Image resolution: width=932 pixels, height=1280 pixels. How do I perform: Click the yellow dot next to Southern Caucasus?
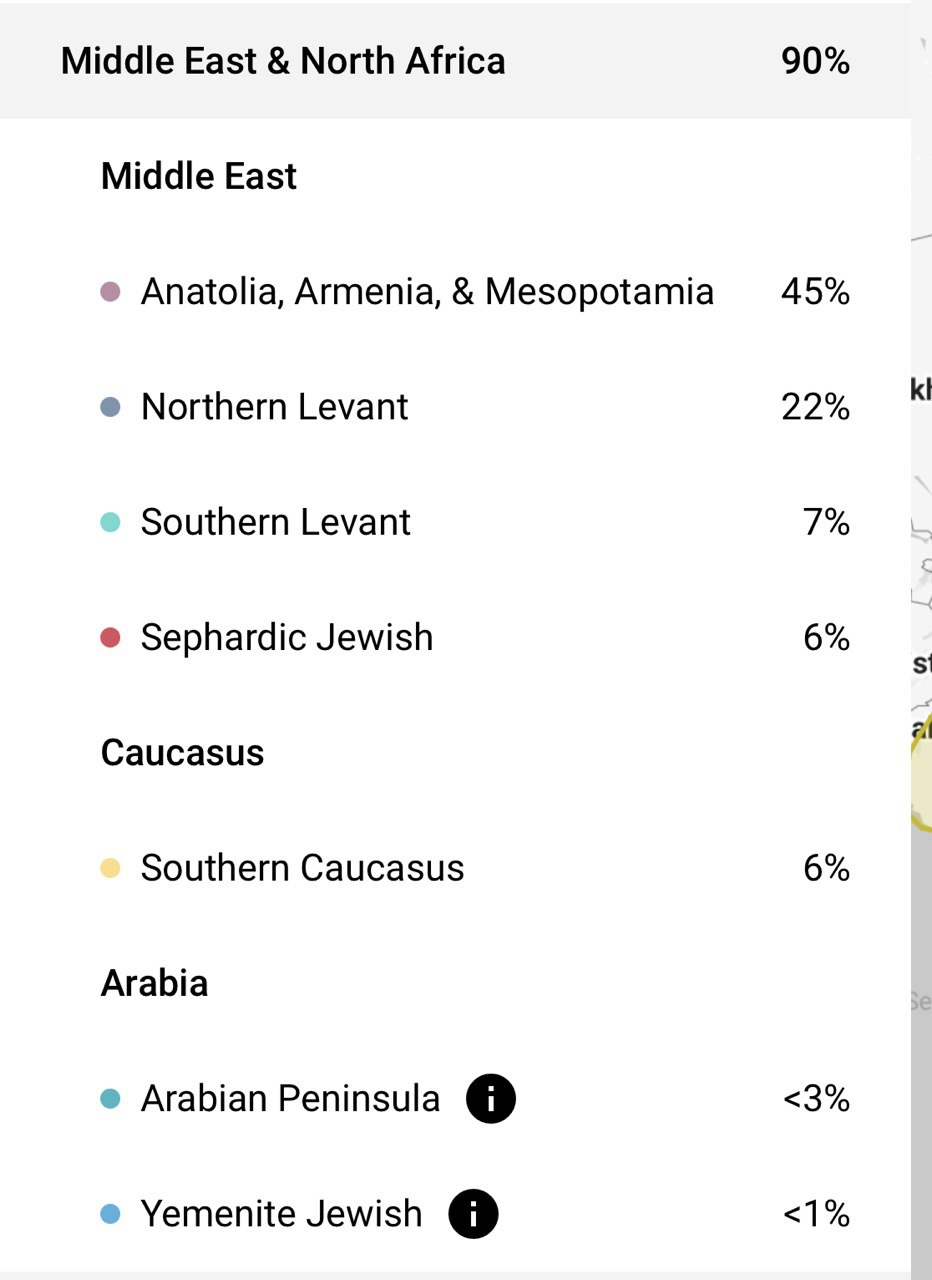point(111,868)
